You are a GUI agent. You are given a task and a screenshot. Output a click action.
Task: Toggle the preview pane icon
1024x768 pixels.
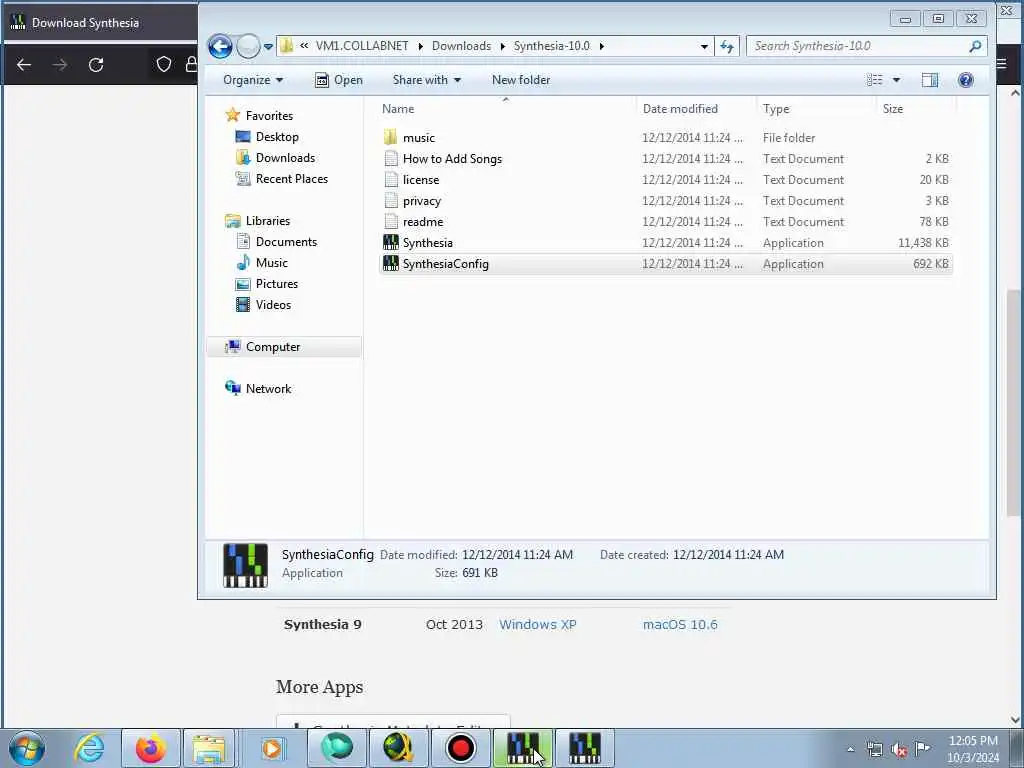(930, 80)
